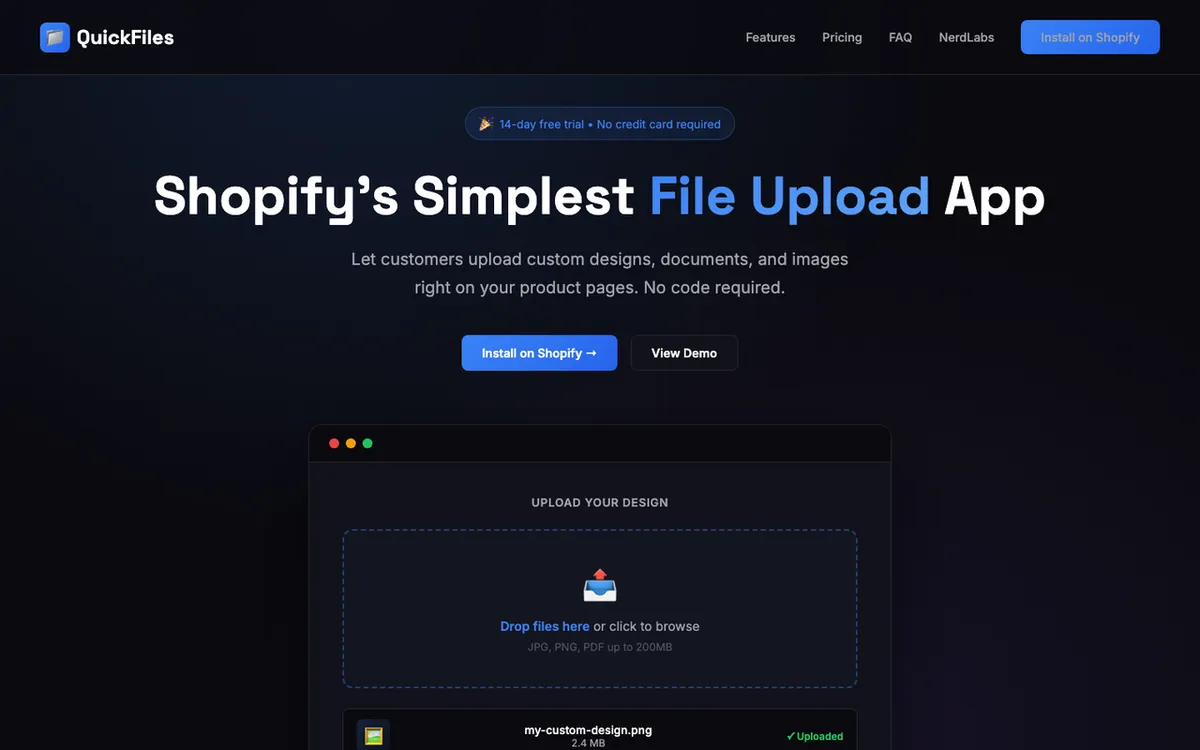Click the 2.4 MB file size text
1200x750 pixels.
click(x=588, y=744)
